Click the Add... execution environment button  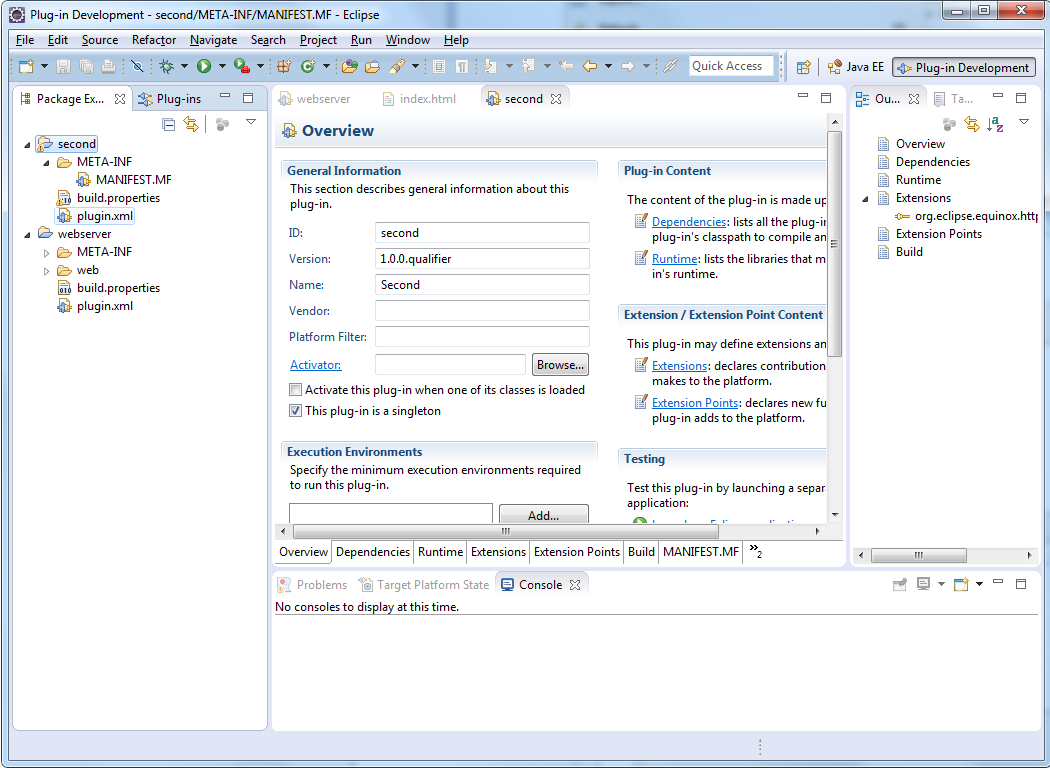[544, 514]
